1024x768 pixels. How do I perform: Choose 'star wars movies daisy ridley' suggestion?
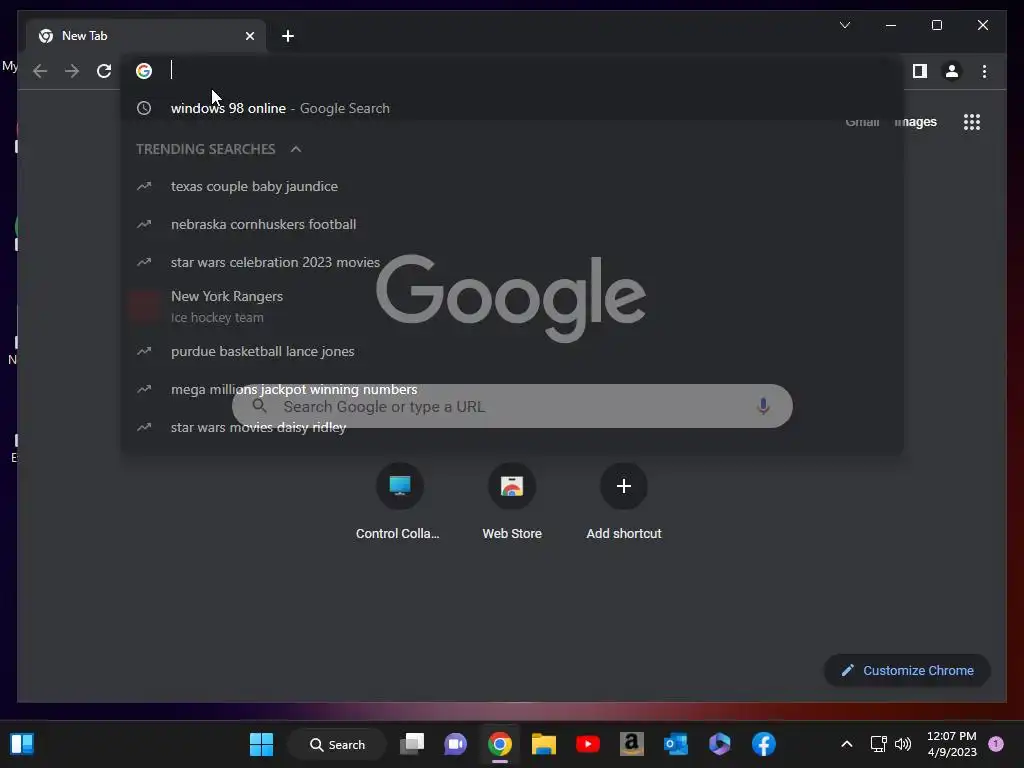point(513,428)
